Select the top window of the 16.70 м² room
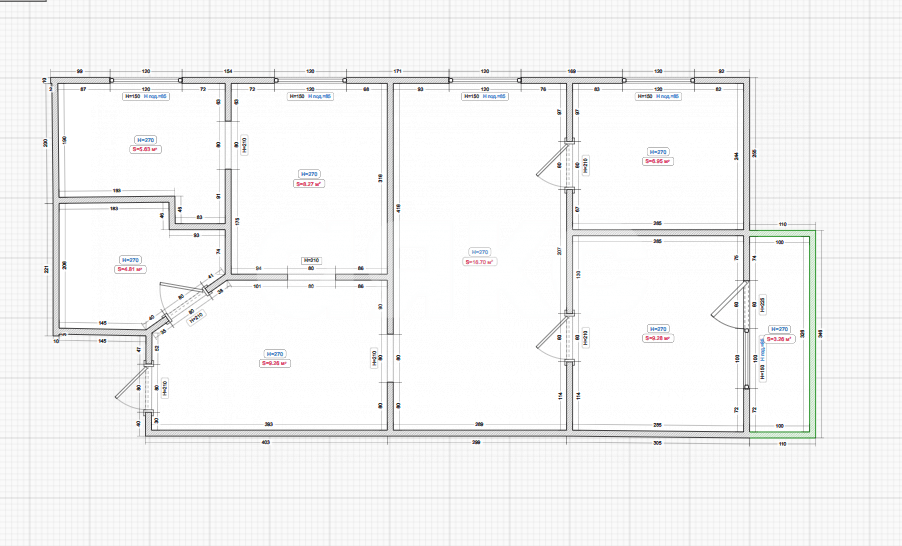 (x=485, y=80)
